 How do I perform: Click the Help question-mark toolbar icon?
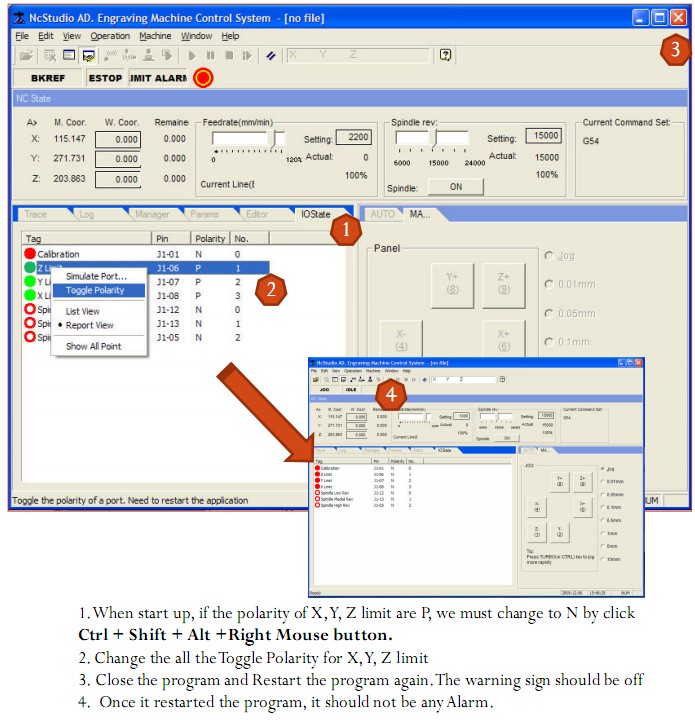point(445,55)
